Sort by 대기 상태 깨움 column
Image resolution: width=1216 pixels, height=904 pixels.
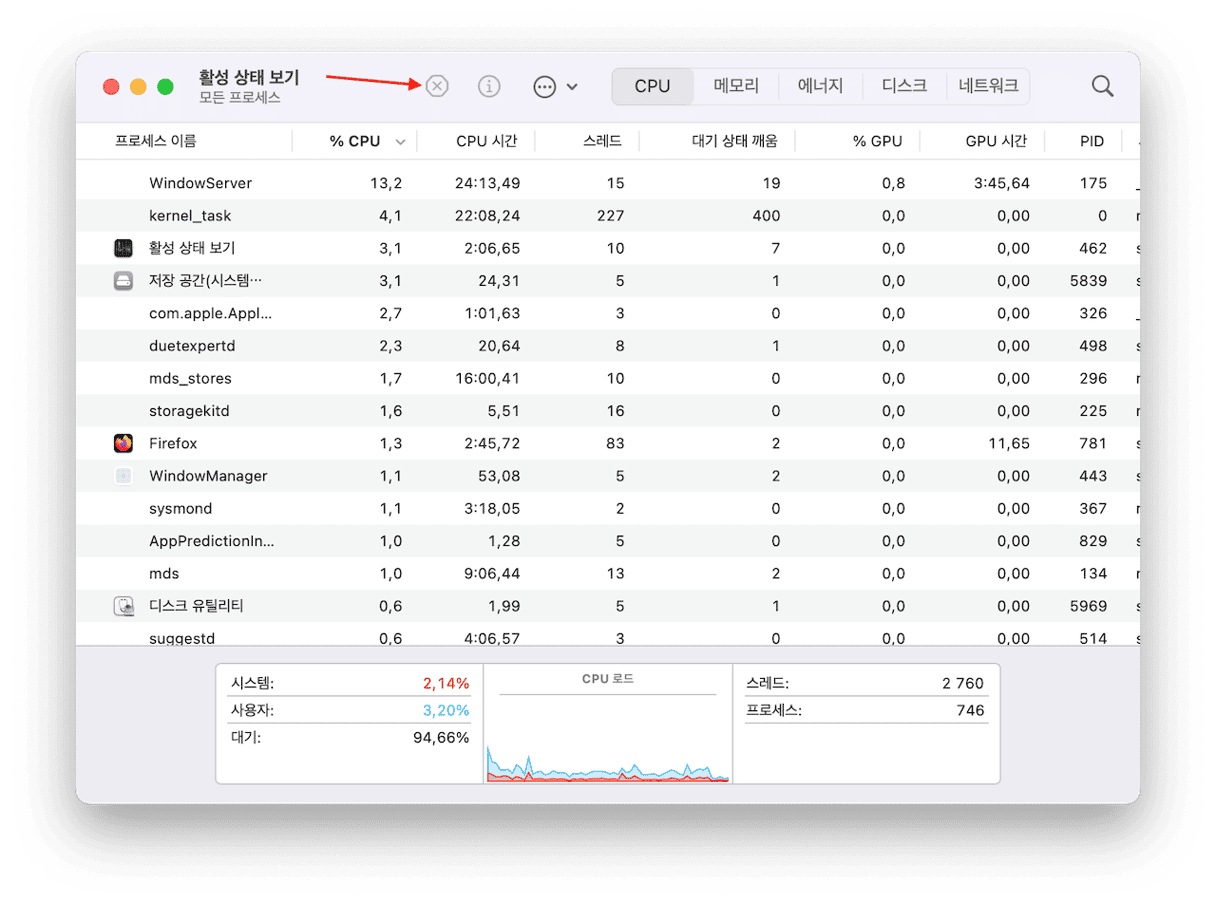735,141
